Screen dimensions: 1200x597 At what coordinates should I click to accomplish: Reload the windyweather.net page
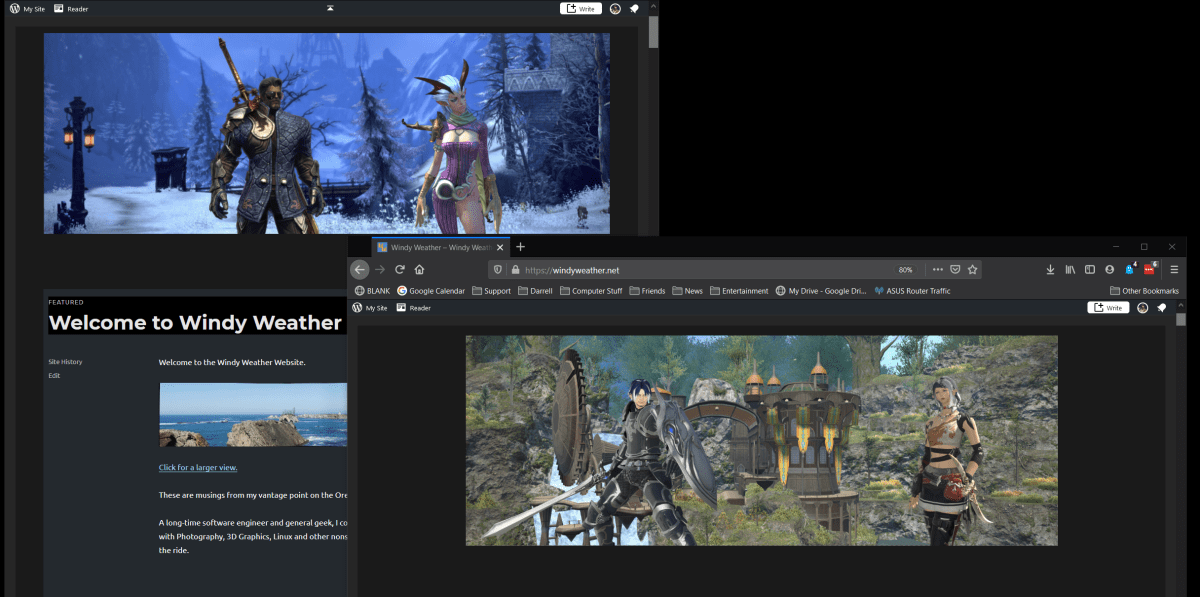399,269
